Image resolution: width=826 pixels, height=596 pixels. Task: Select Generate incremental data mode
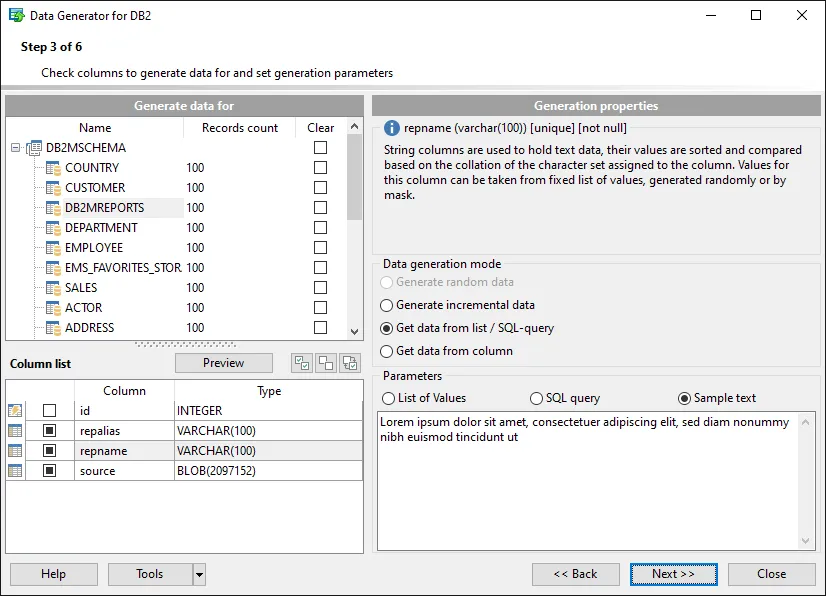click(457, 305)
